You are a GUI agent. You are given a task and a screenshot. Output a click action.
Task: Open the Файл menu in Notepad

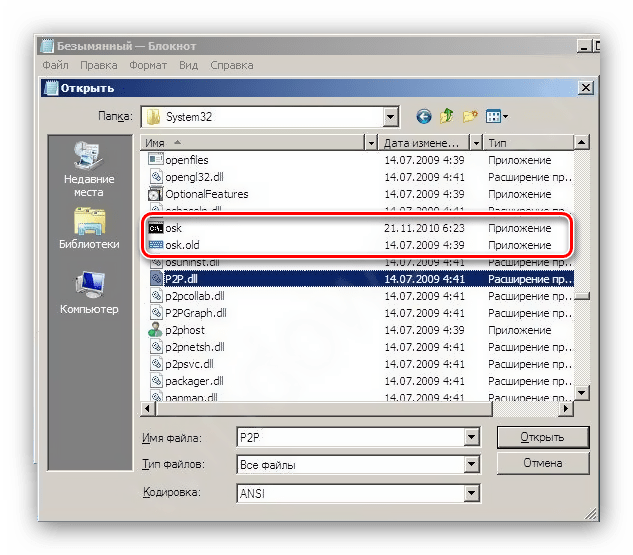coord(55,65)
